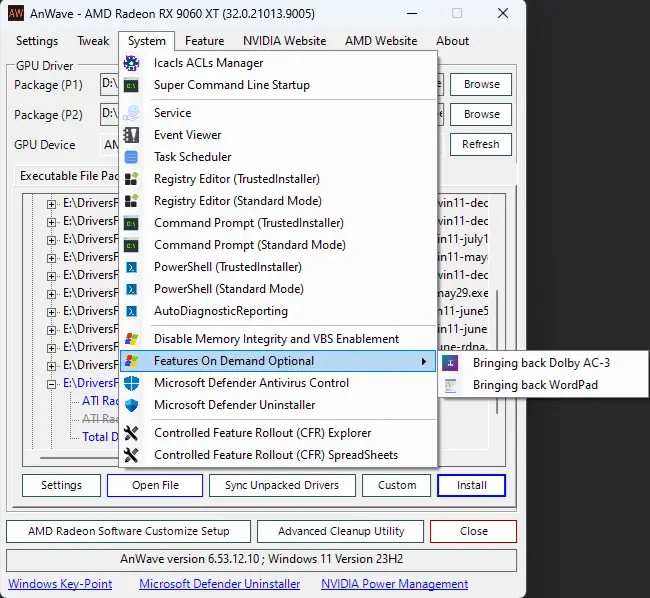This screenshot has height=598, width=650.
Task: Choose Bringing back Dolby AC-3
Action: click(543, 363)
